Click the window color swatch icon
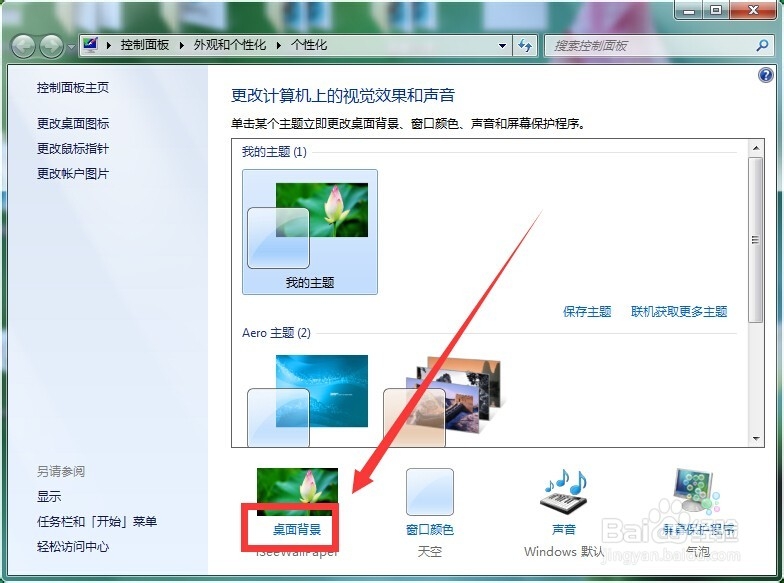Screen dimensions: 784x583 coord(430,492)
